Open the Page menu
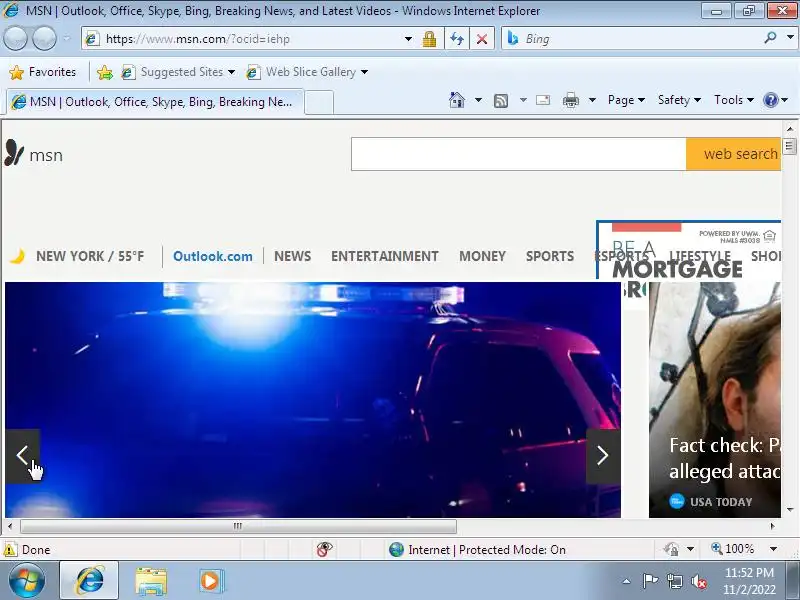 626,100
